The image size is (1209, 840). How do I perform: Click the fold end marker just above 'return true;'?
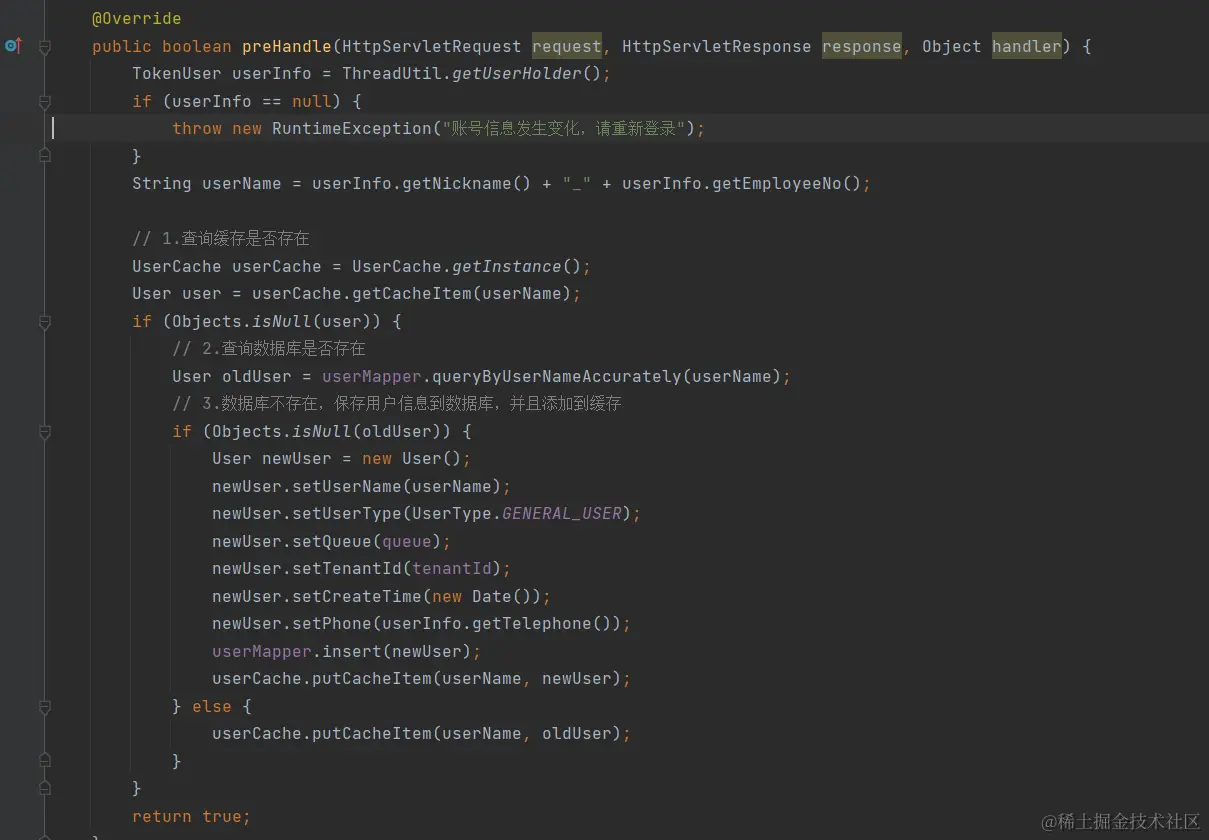[44, 789]
